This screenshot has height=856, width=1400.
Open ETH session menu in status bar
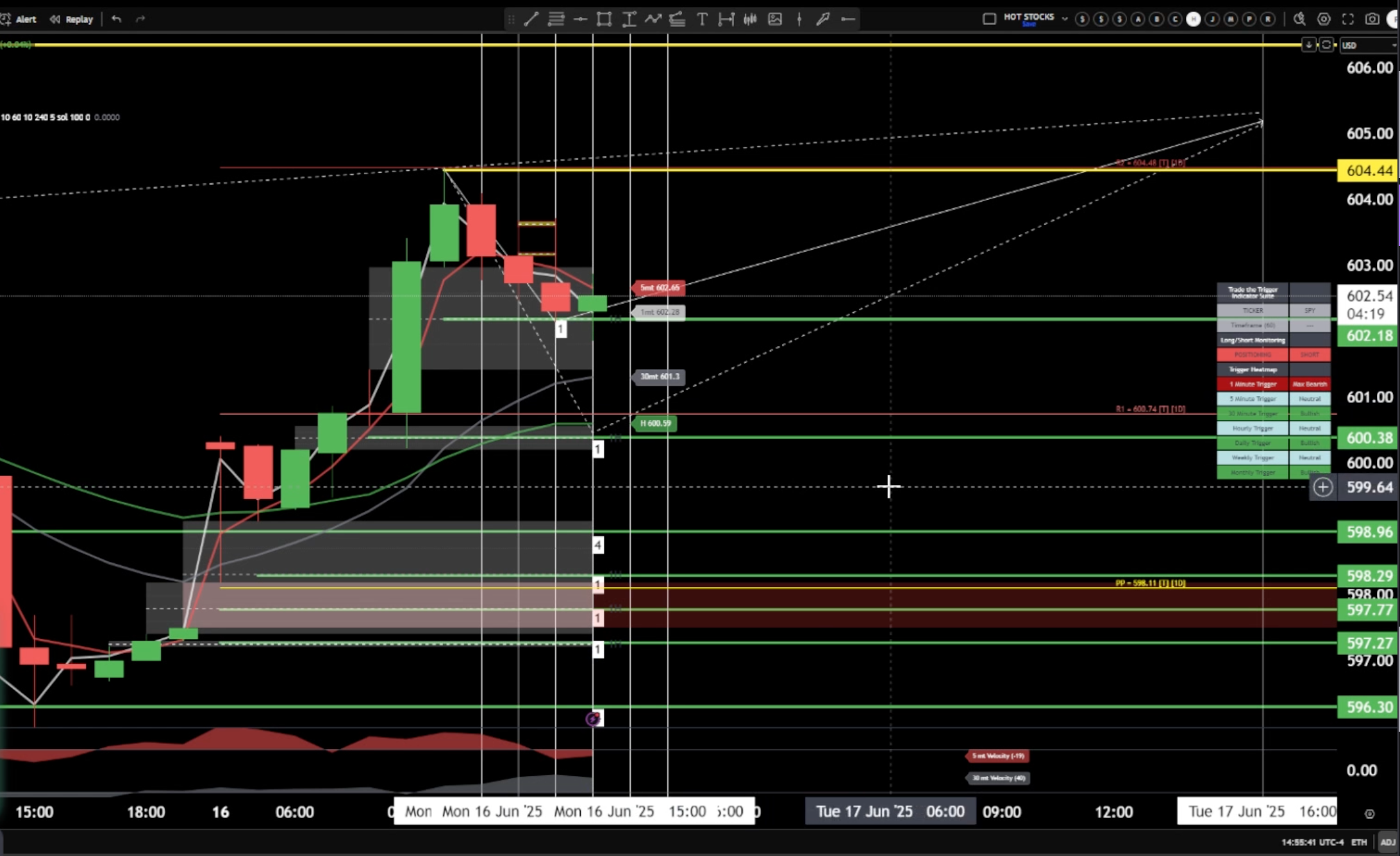[x=1359, y=842]
